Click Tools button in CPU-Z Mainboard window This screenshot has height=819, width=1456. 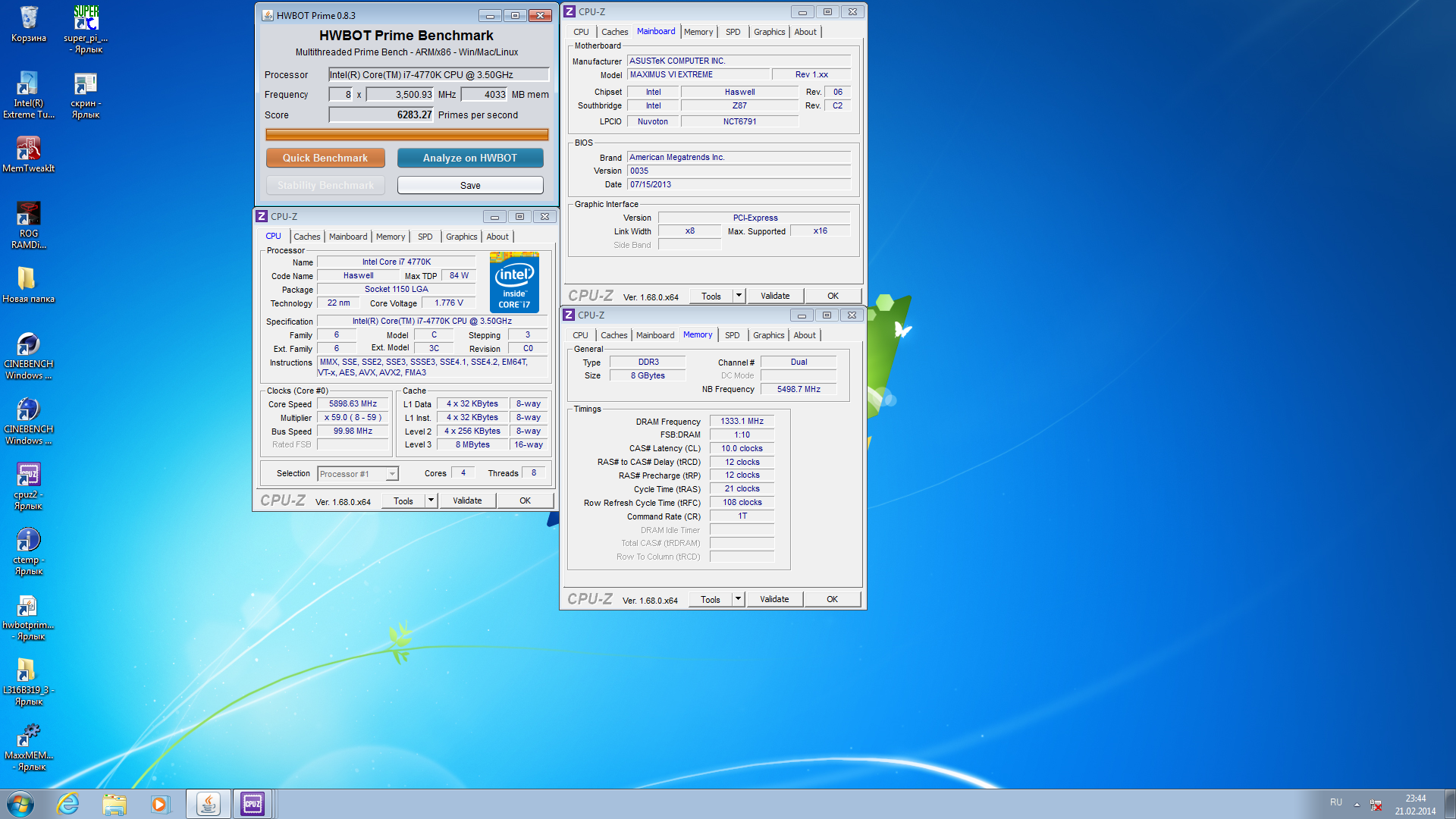pos(711,296)
